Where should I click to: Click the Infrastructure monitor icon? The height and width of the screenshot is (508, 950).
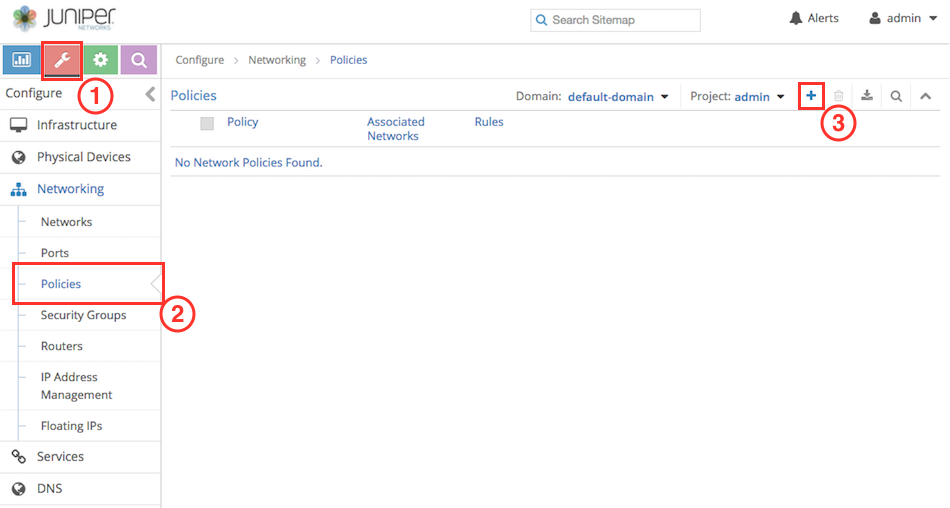[18, 125]
